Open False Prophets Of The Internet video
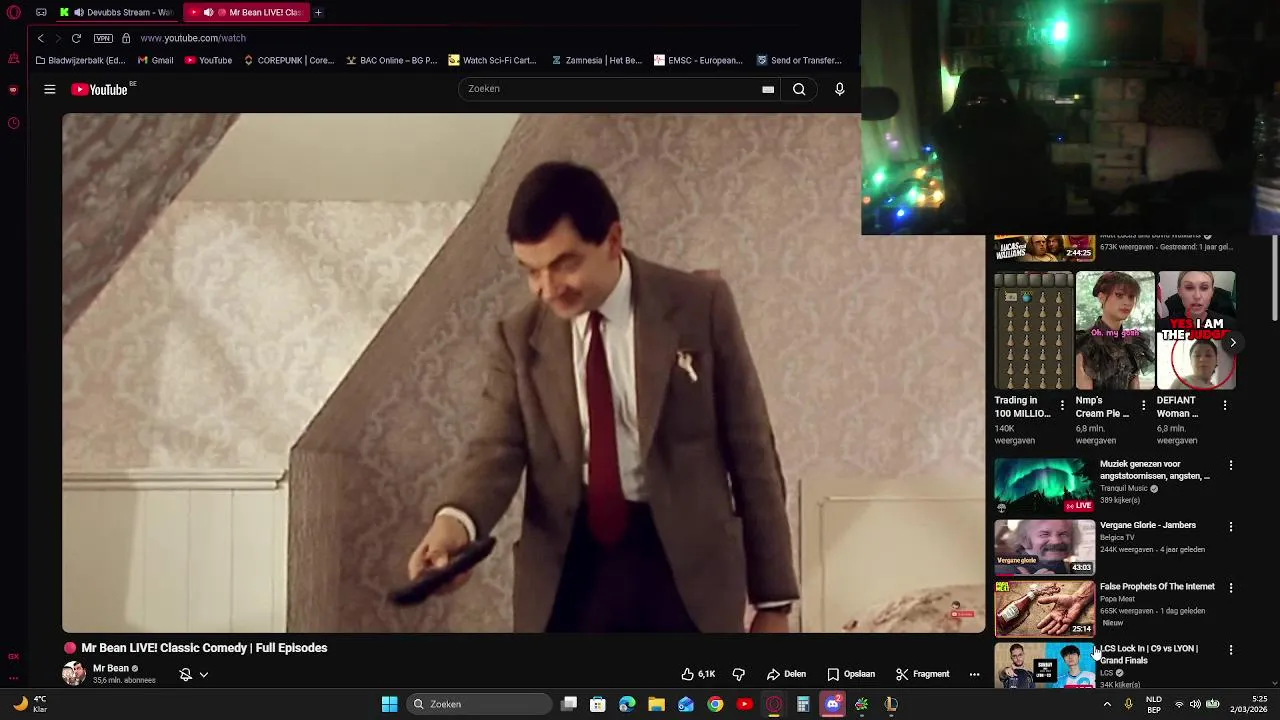 tap(1044, 608)
